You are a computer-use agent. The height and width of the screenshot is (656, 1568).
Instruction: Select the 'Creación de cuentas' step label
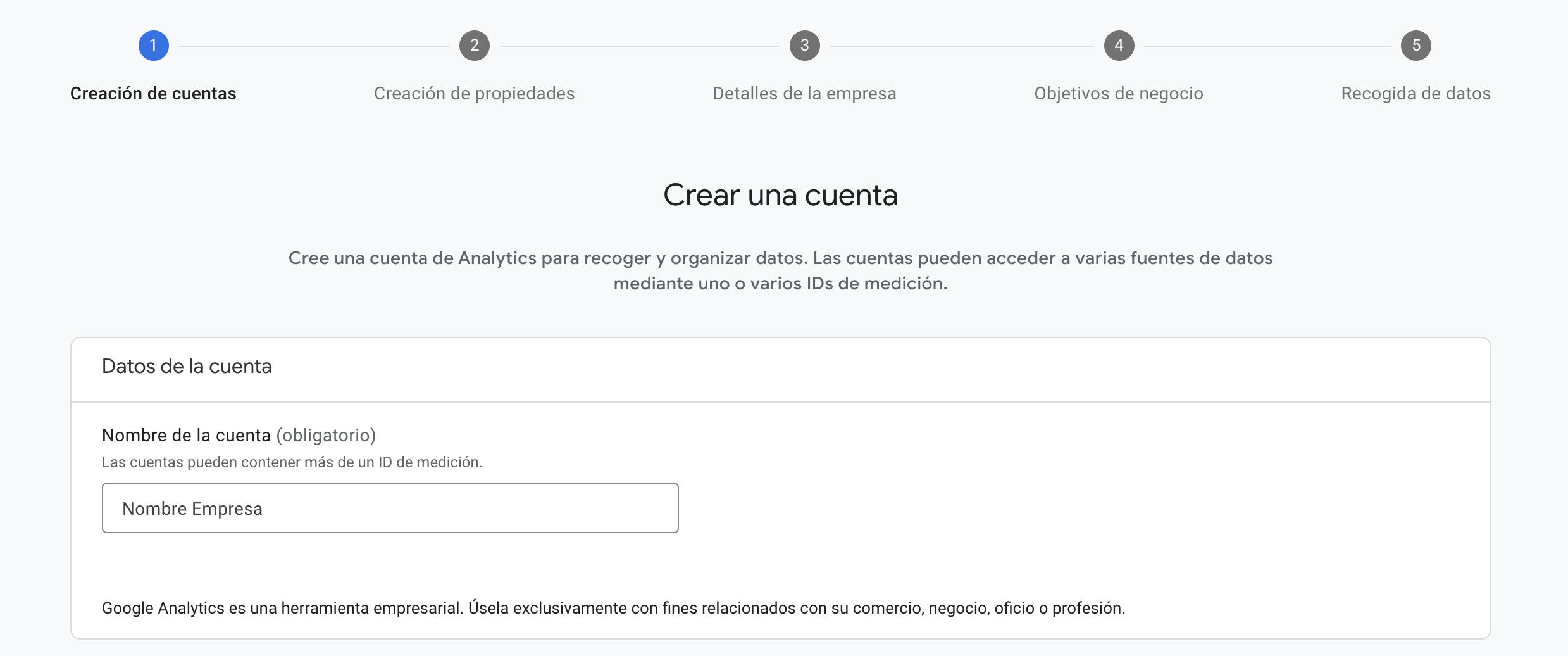153,93
